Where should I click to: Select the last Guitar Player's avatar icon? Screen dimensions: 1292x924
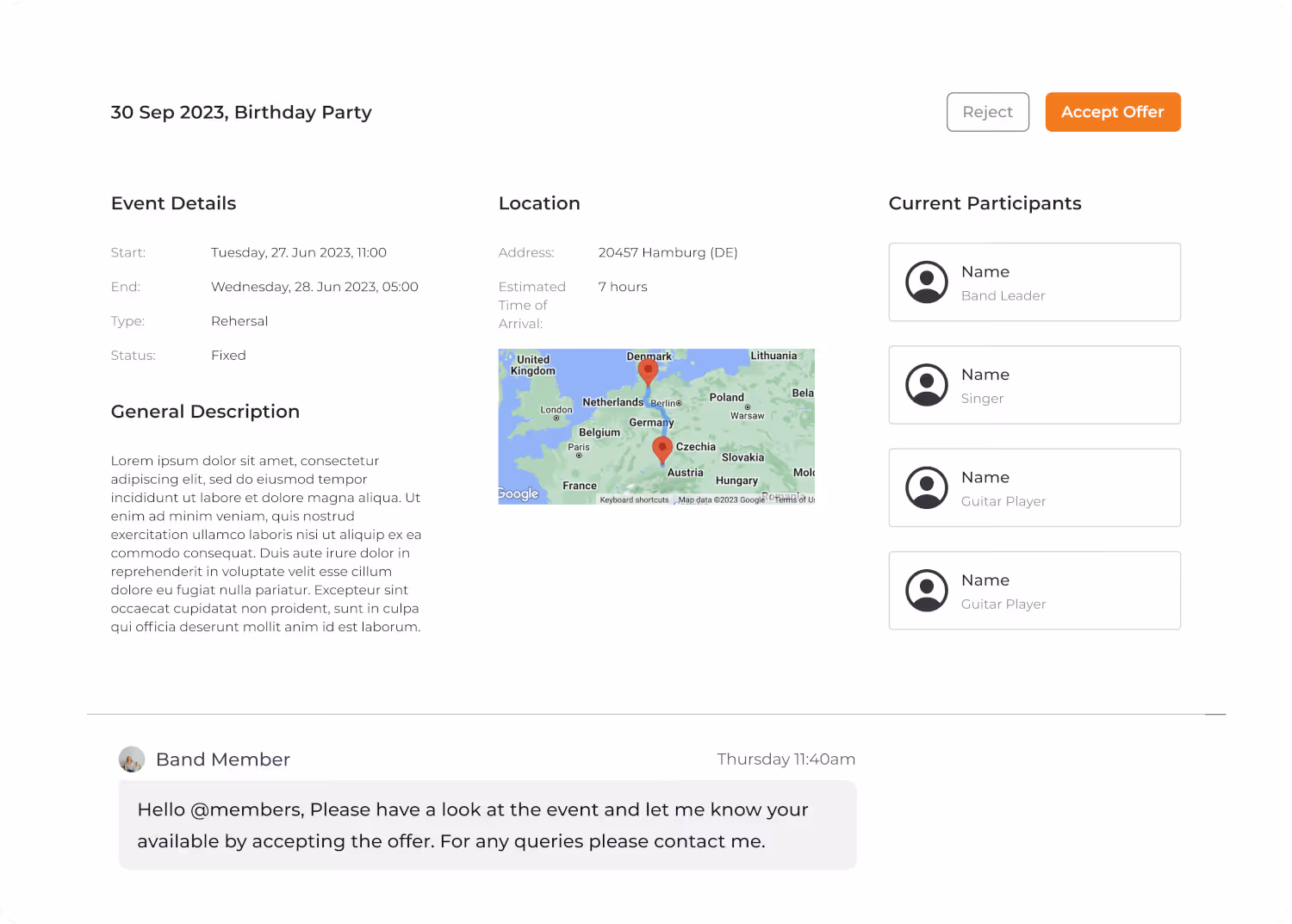(927, 591)
